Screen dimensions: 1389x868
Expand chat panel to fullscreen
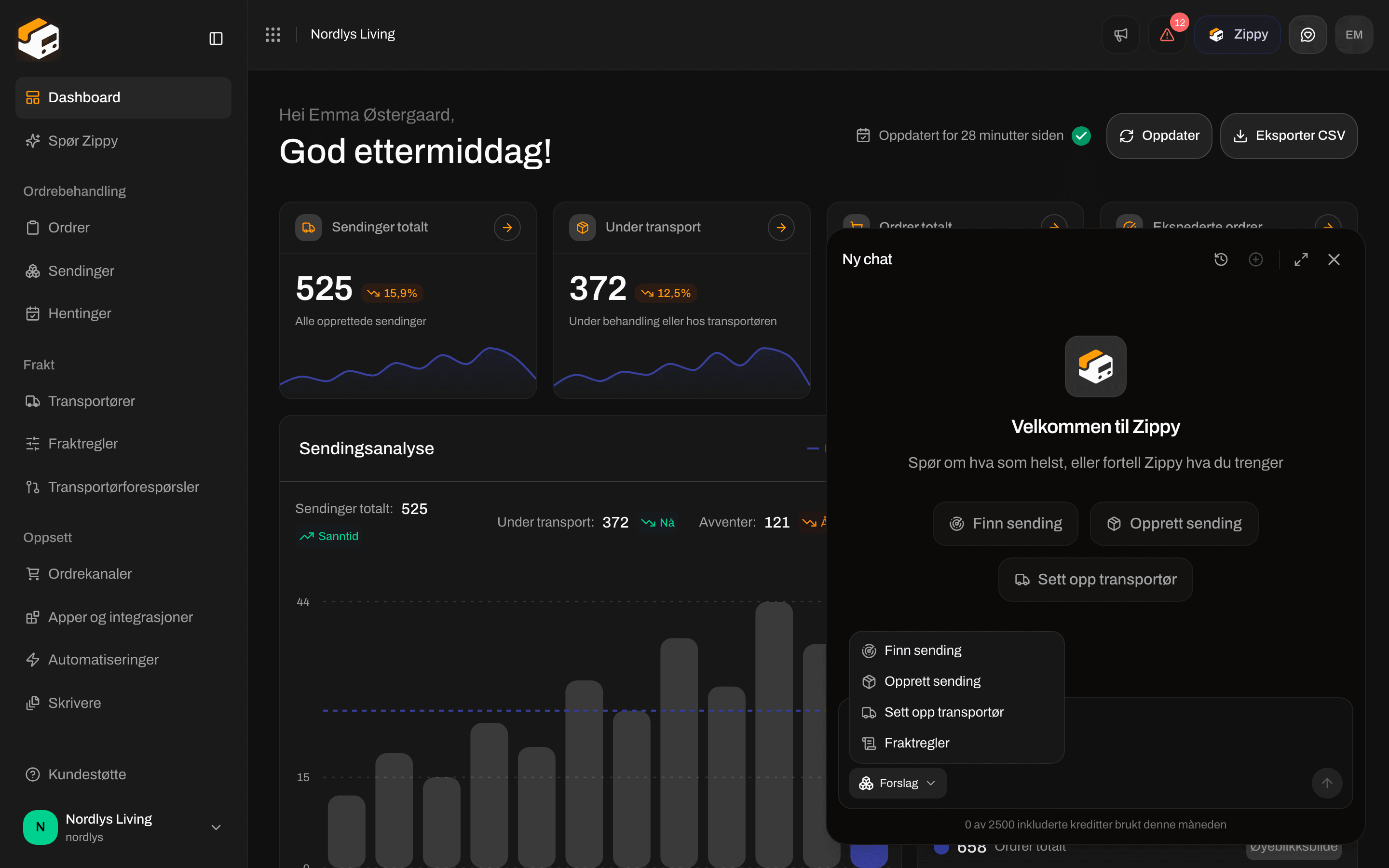click(1301, 259)
